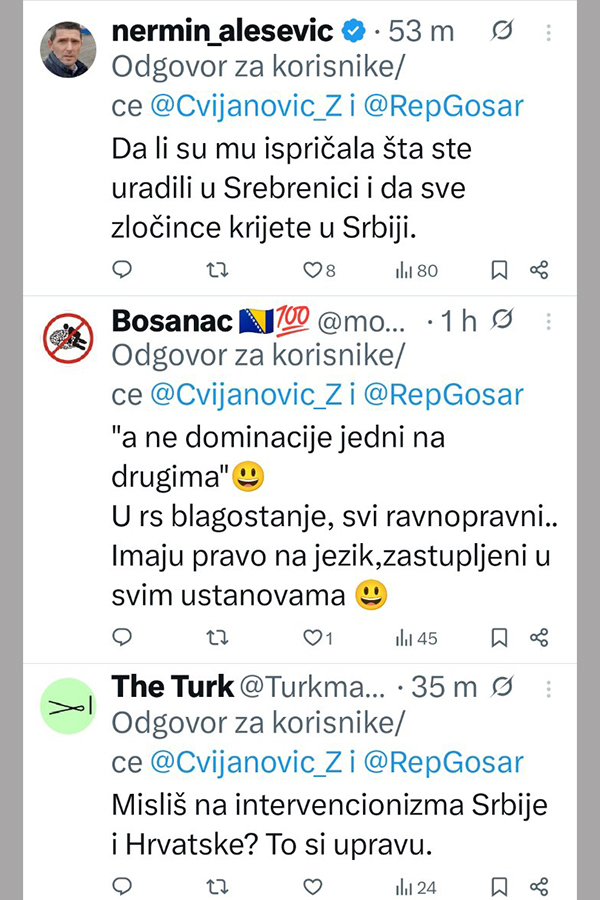This screenshot has width=600, height=900.
Task: View analytics showing 80 views
Action: coord(416,270)
